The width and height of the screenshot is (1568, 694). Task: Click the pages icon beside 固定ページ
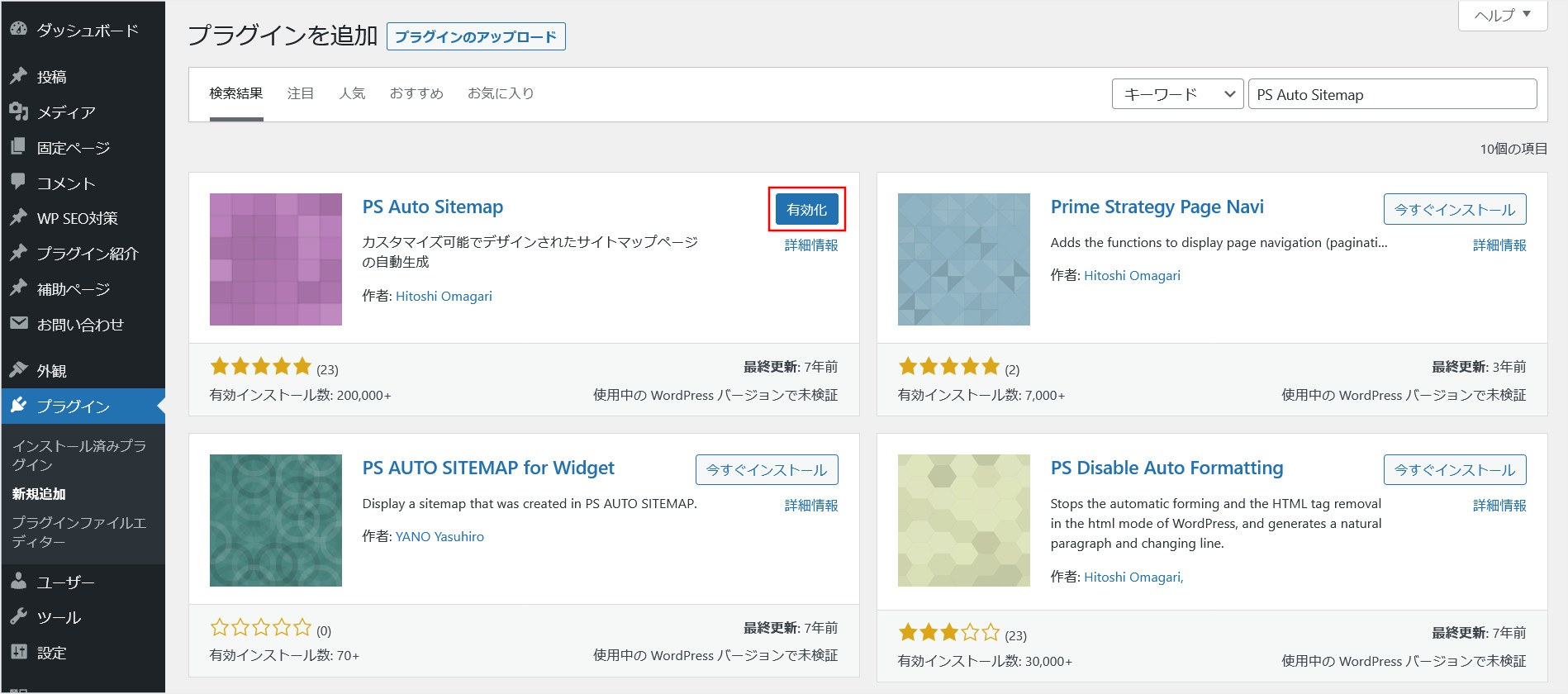[x=18, y=147]
